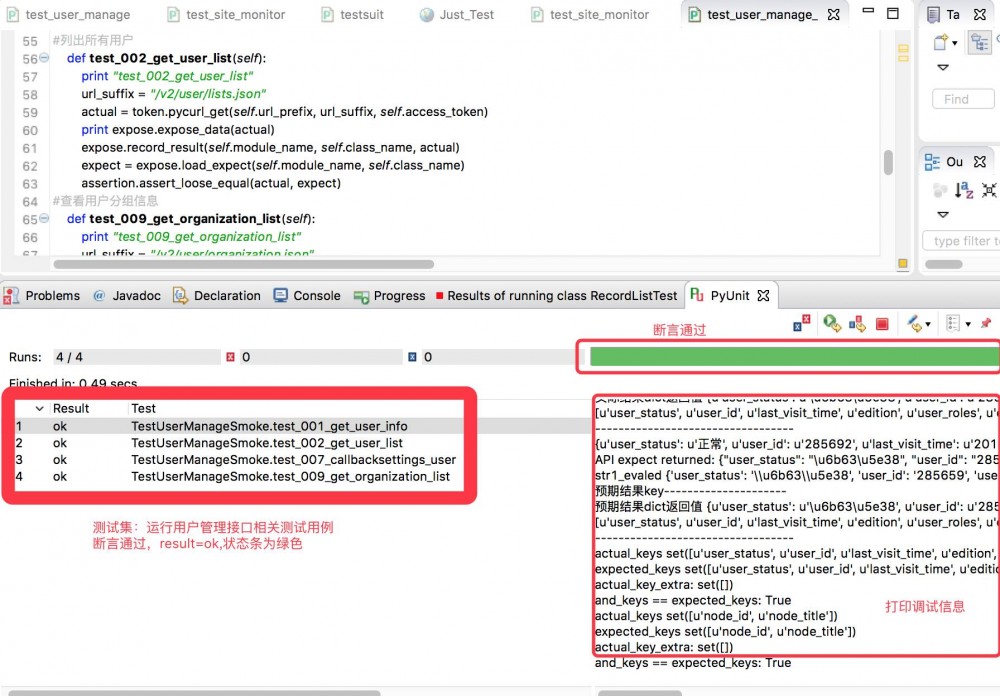Click the sort chevron in results table header
This screenshot has width=1000, height=696.
click(40, 408)
